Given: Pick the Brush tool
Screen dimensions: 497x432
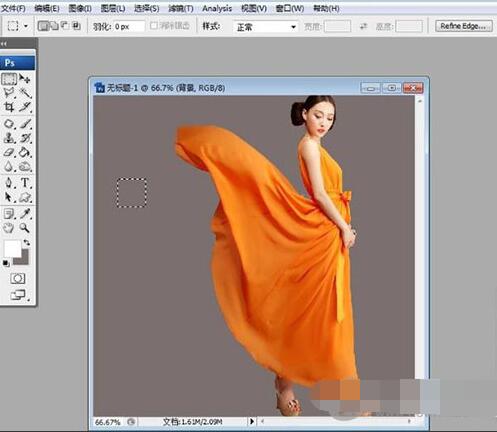Looking at the screenshot, I should pos(25,124).
